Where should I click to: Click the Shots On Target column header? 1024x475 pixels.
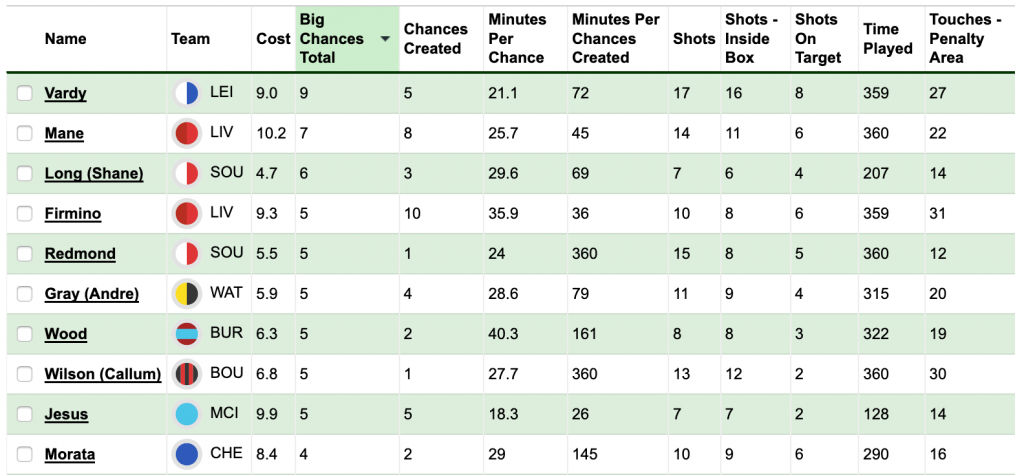click(818, 39)
